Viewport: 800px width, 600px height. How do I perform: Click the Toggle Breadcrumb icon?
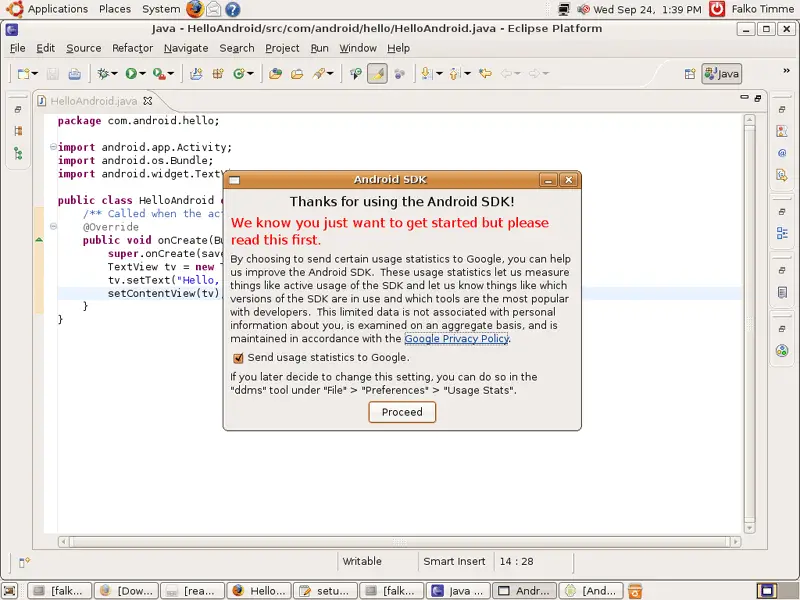[x=356, y=74]
